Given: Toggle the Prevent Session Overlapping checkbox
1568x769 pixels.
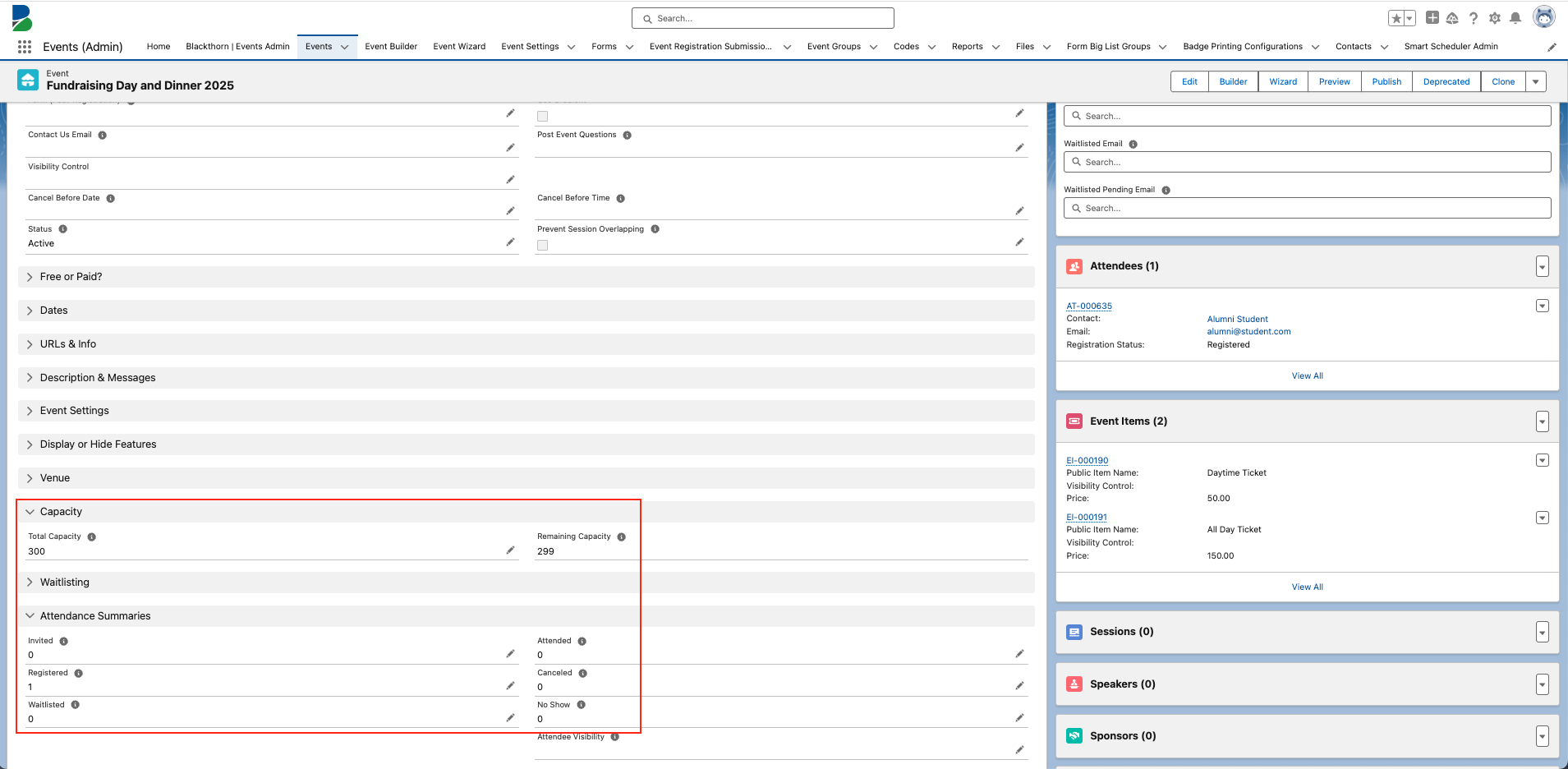Looking at the screenshot, I should click(543, 245).
